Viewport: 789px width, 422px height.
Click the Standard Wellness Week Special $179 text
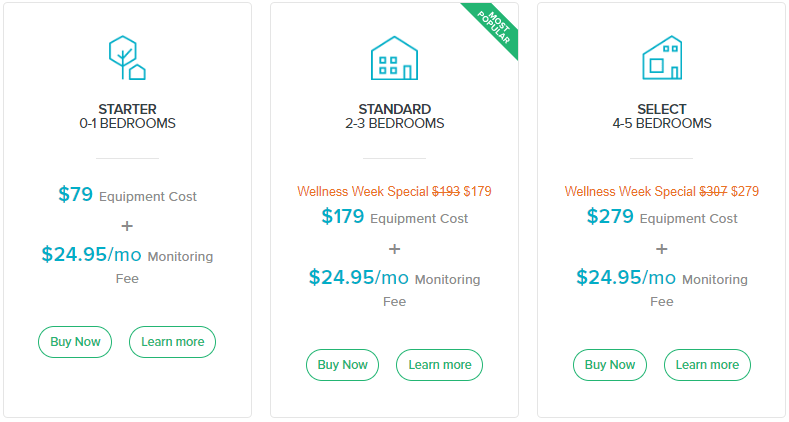(394, 191)
